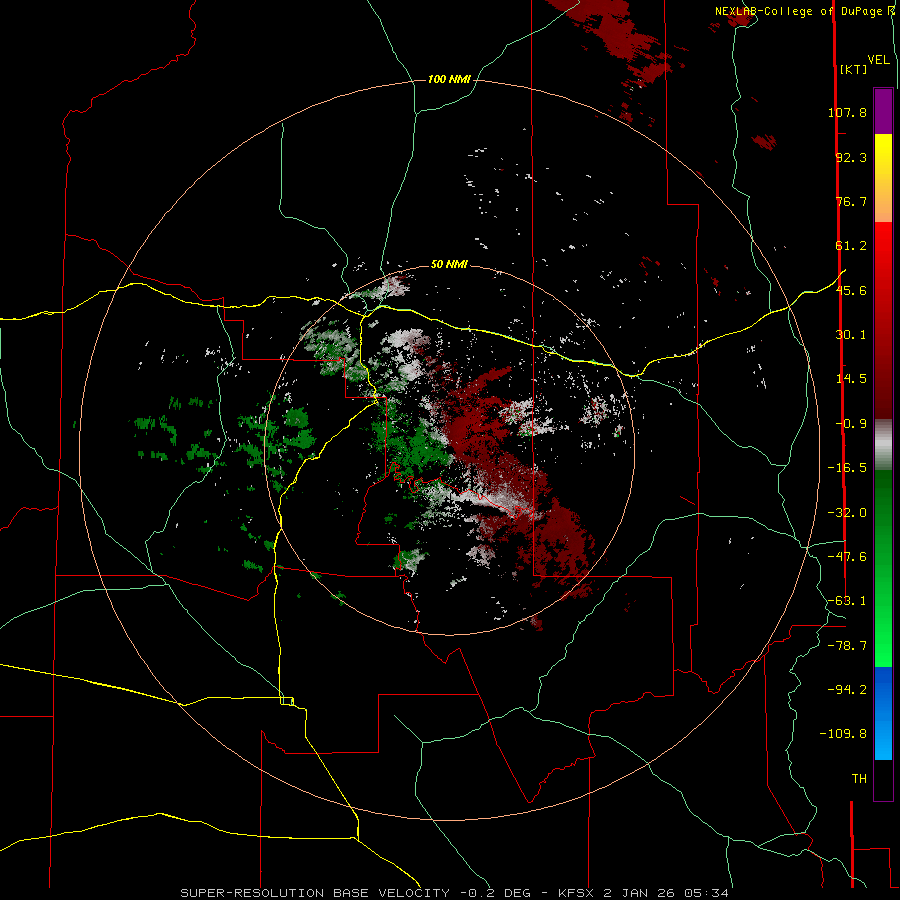Click the -47.6 velocity scale value
The image size is (900, 900).
[x=847, y=557]
